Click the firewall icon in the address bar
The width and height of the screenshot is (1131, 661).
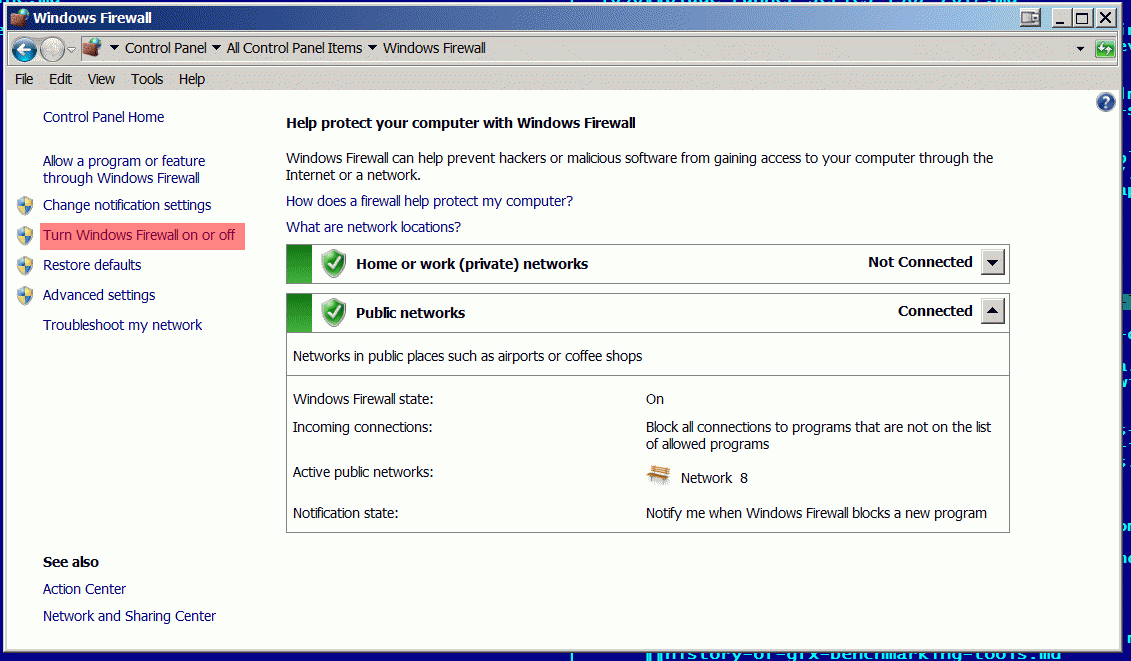[x=92, y=48]
